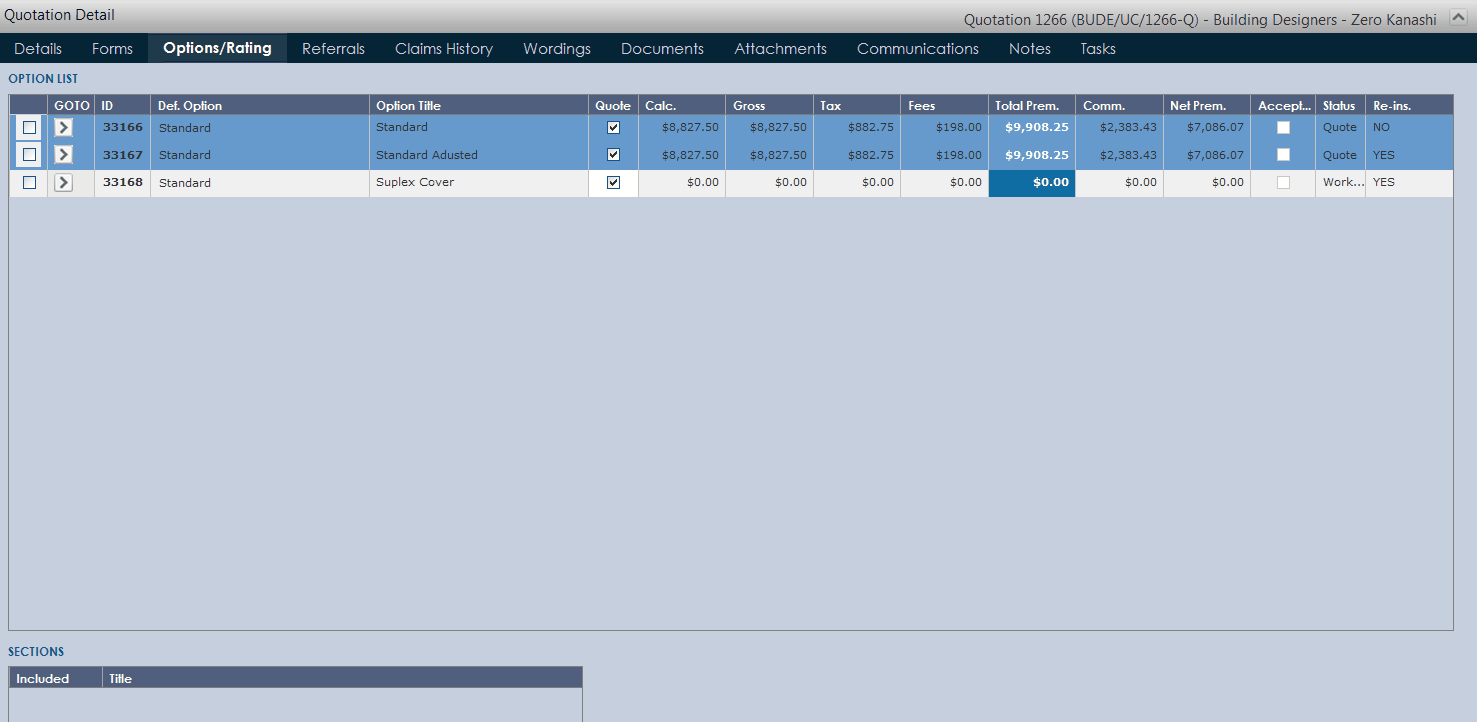Click Total Prem. $9,908.25 for option 33166
This screenshot has height=722, width=1477.
coord(1032,127)
